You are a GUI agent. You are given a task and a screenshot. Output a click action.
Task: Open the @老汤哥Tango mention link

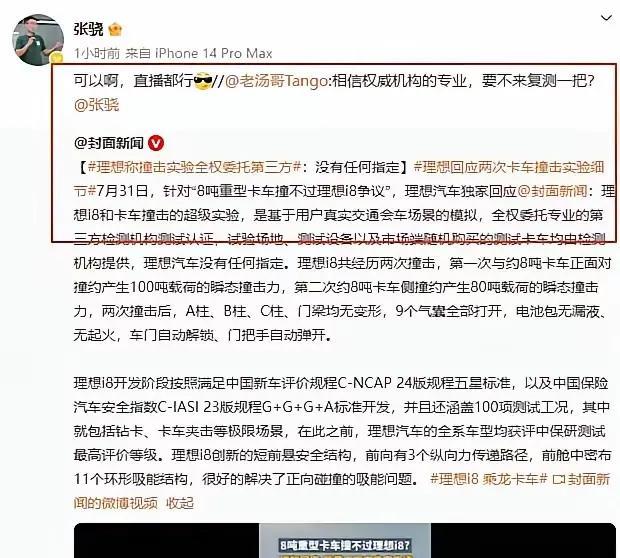point(276,81)
